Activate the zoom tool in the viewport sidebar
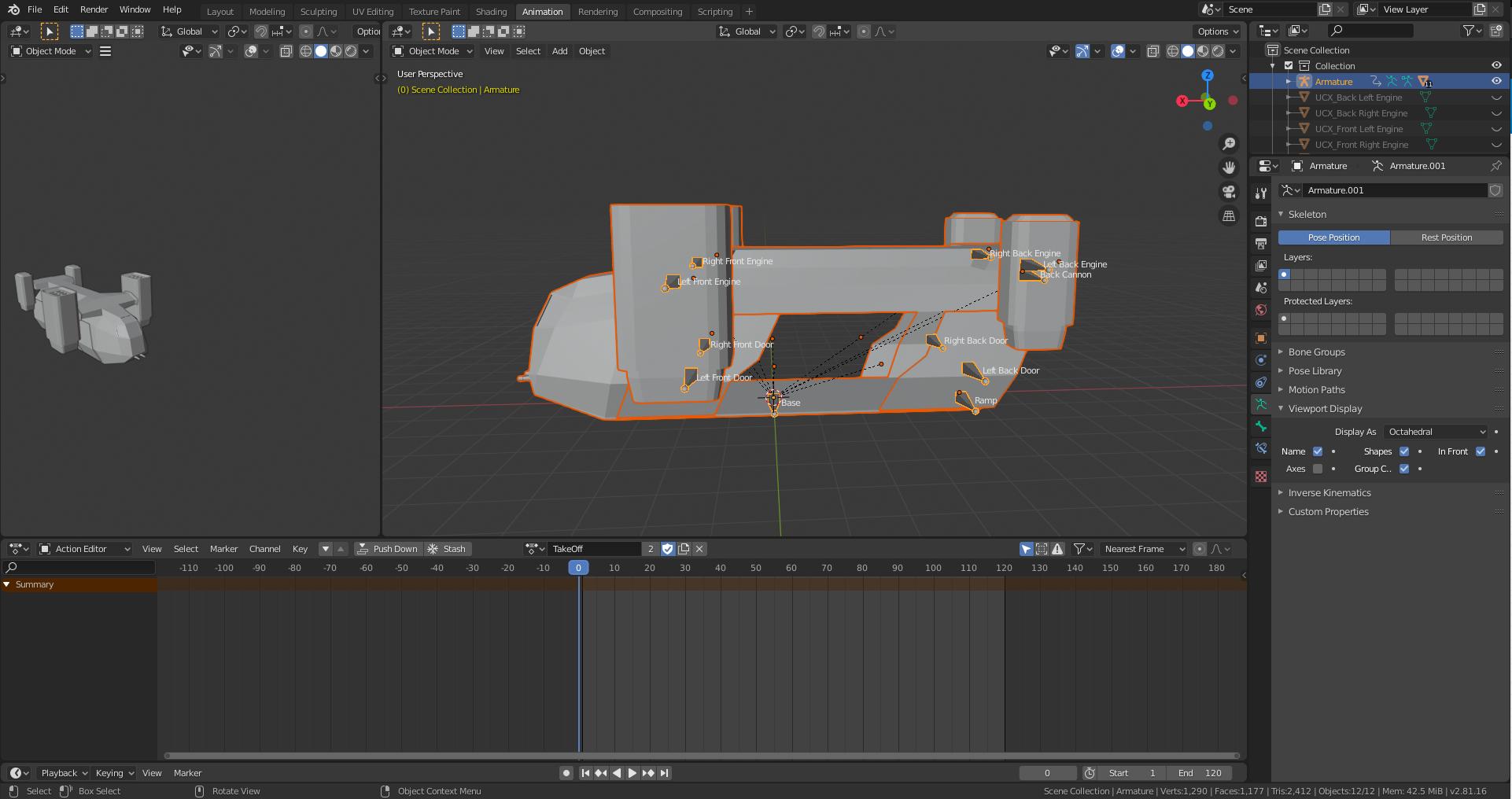 pos(1229,143)
